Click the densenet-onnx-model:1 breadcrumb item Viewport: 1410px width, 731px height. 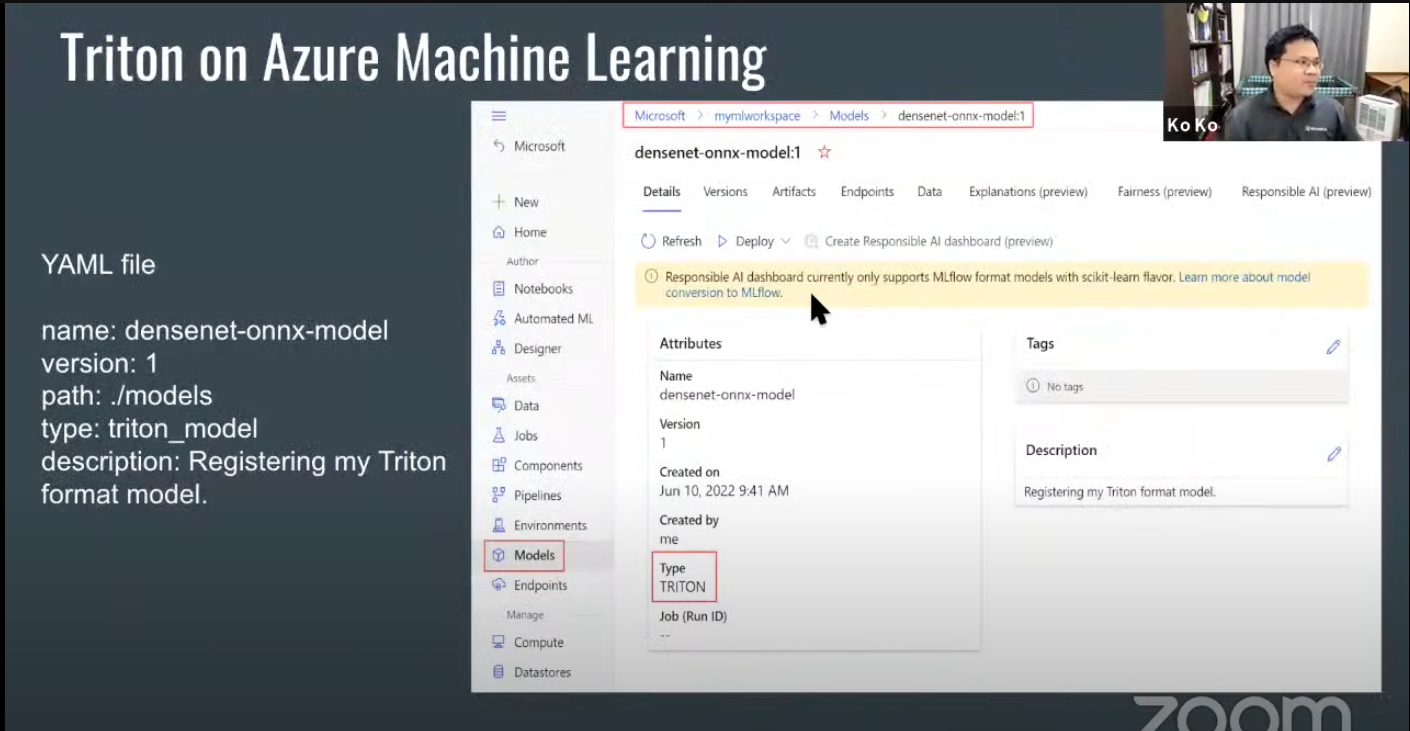tap(961, 116)
